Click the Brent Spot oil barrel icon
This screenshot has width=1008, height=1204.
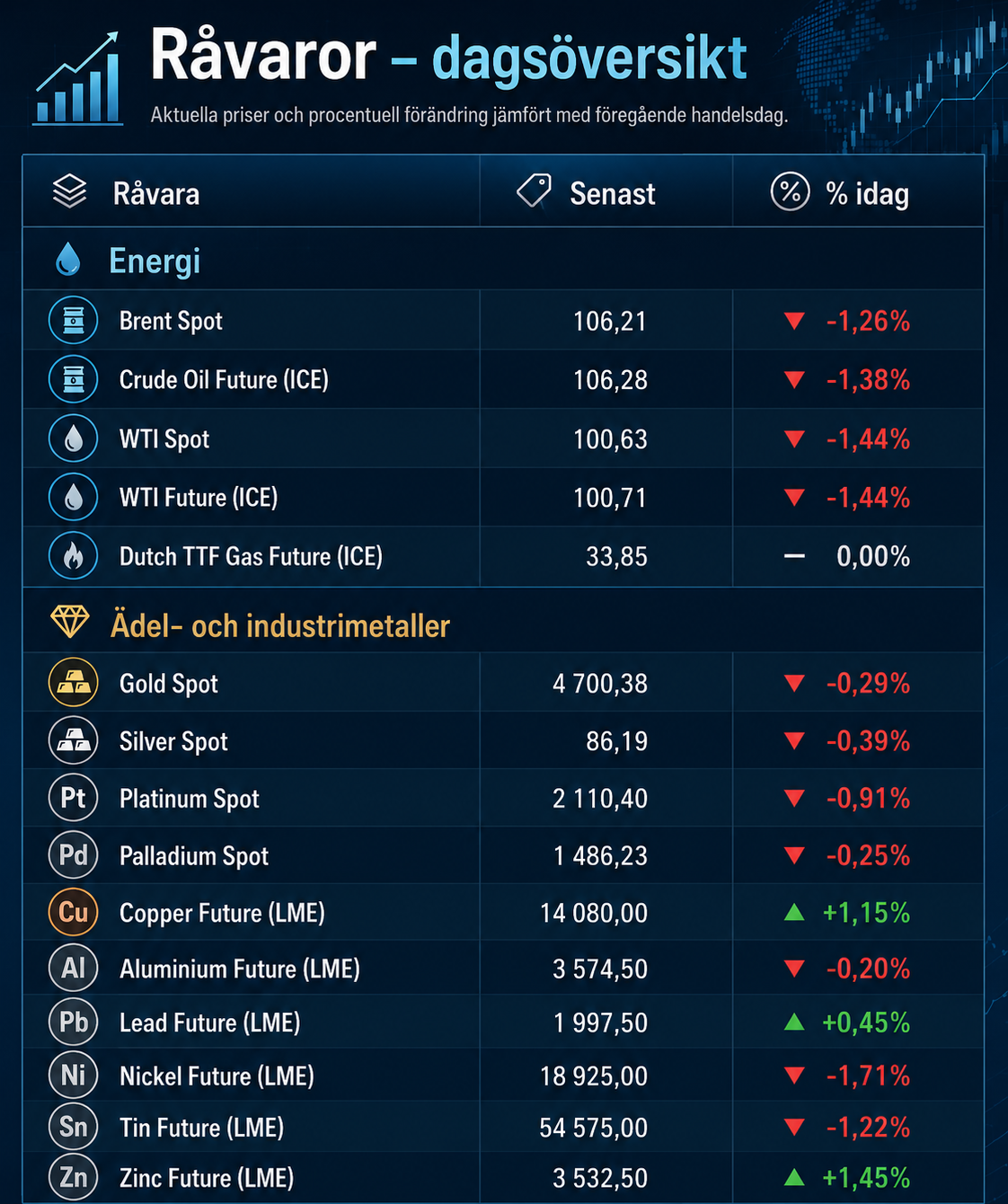[x=73, y=321]
